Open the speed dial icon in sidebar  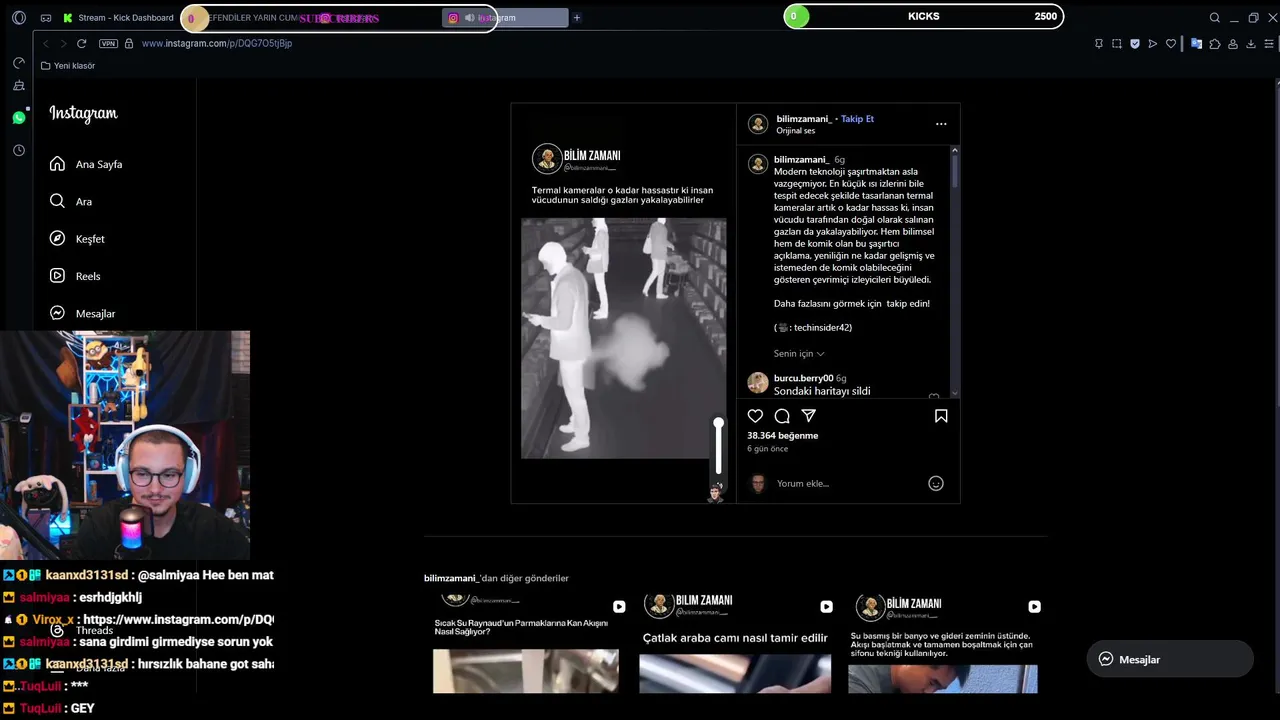(x=18, y=62)
